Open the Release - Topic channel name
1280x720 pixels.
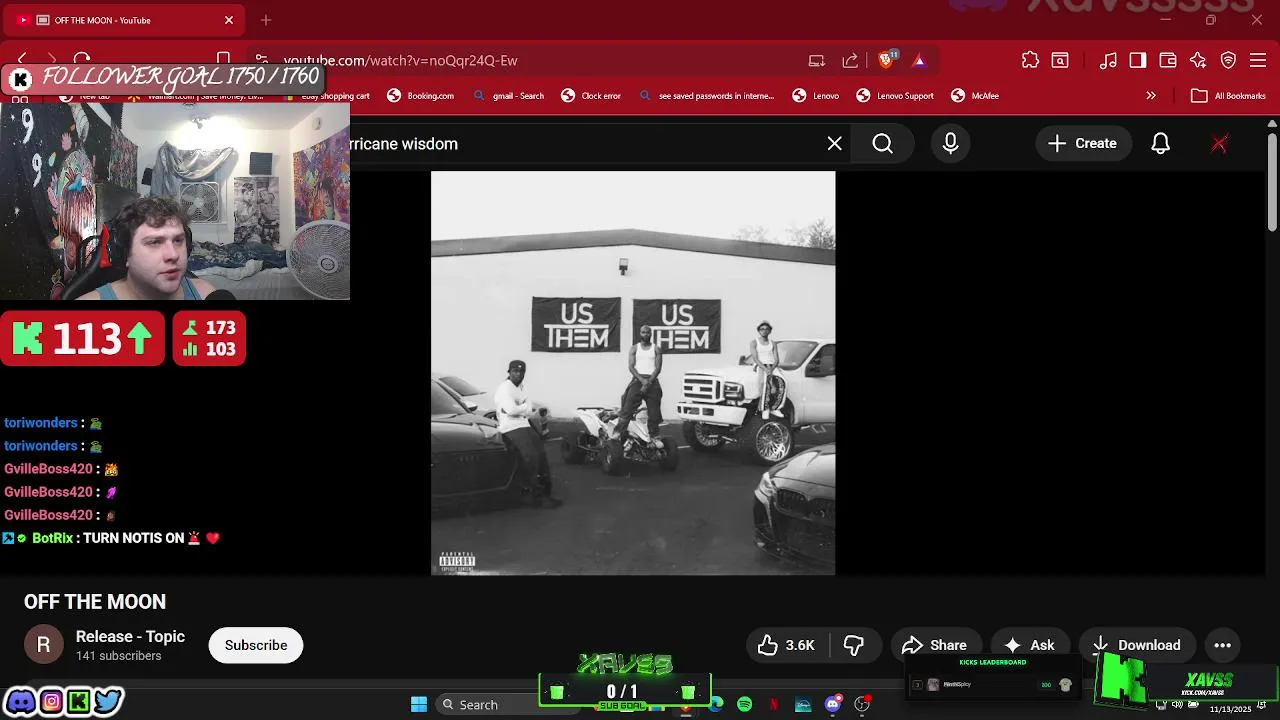click(x=130, y=637)
